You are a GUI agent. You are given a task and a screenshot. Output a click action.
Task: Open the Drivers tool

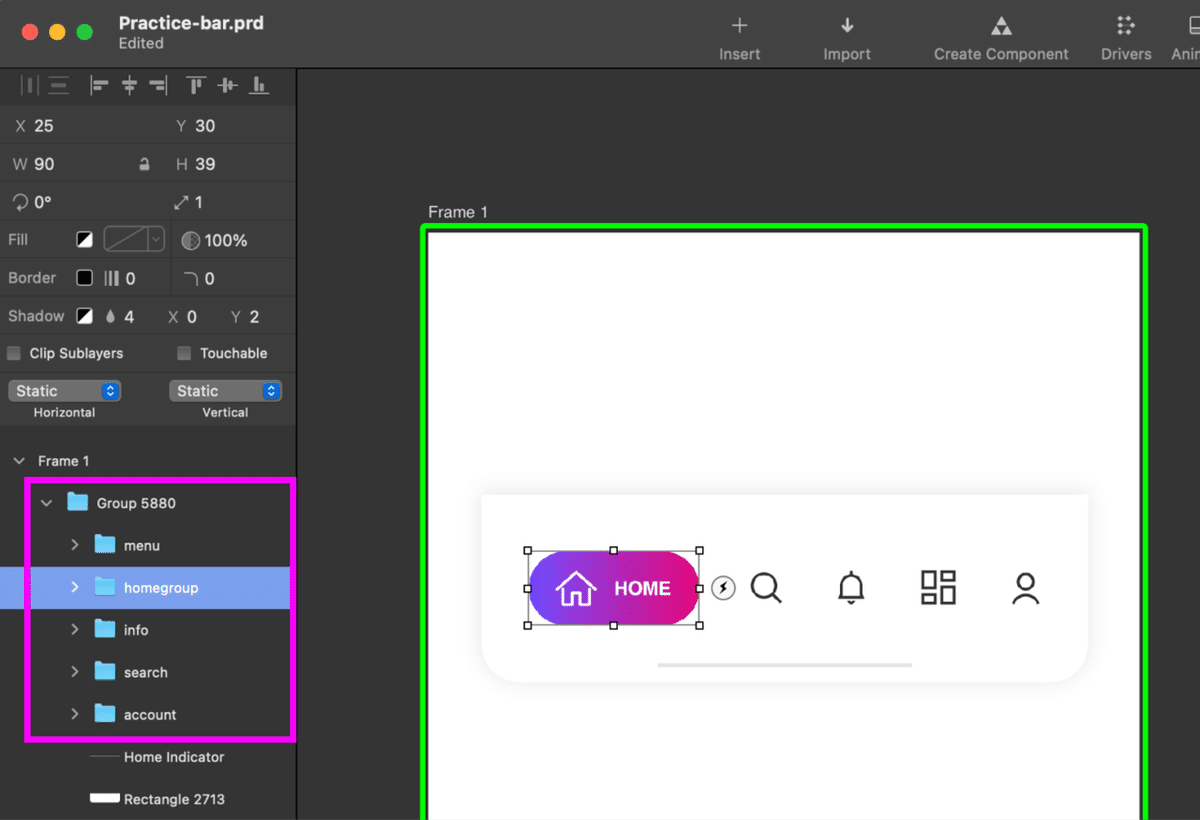[1126, 39]
